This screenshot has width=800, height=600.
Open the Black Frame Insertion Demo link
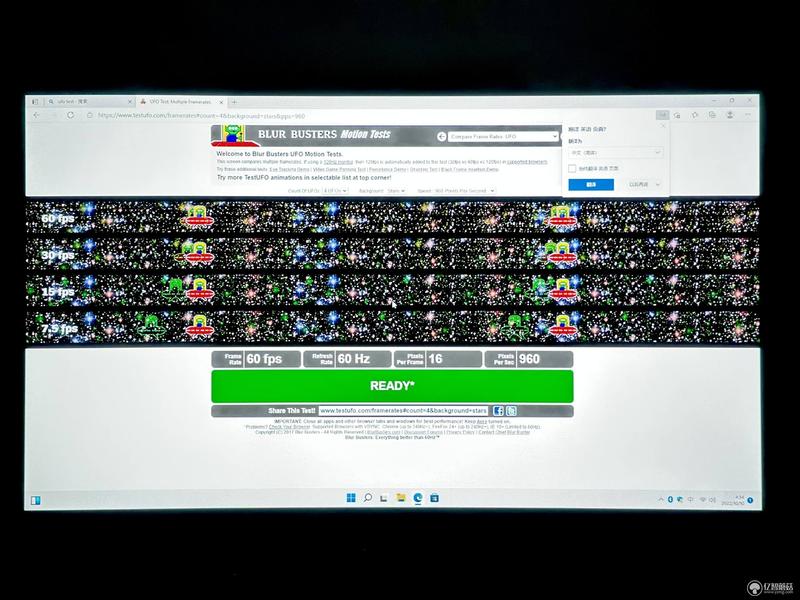(x=470, y=169)
